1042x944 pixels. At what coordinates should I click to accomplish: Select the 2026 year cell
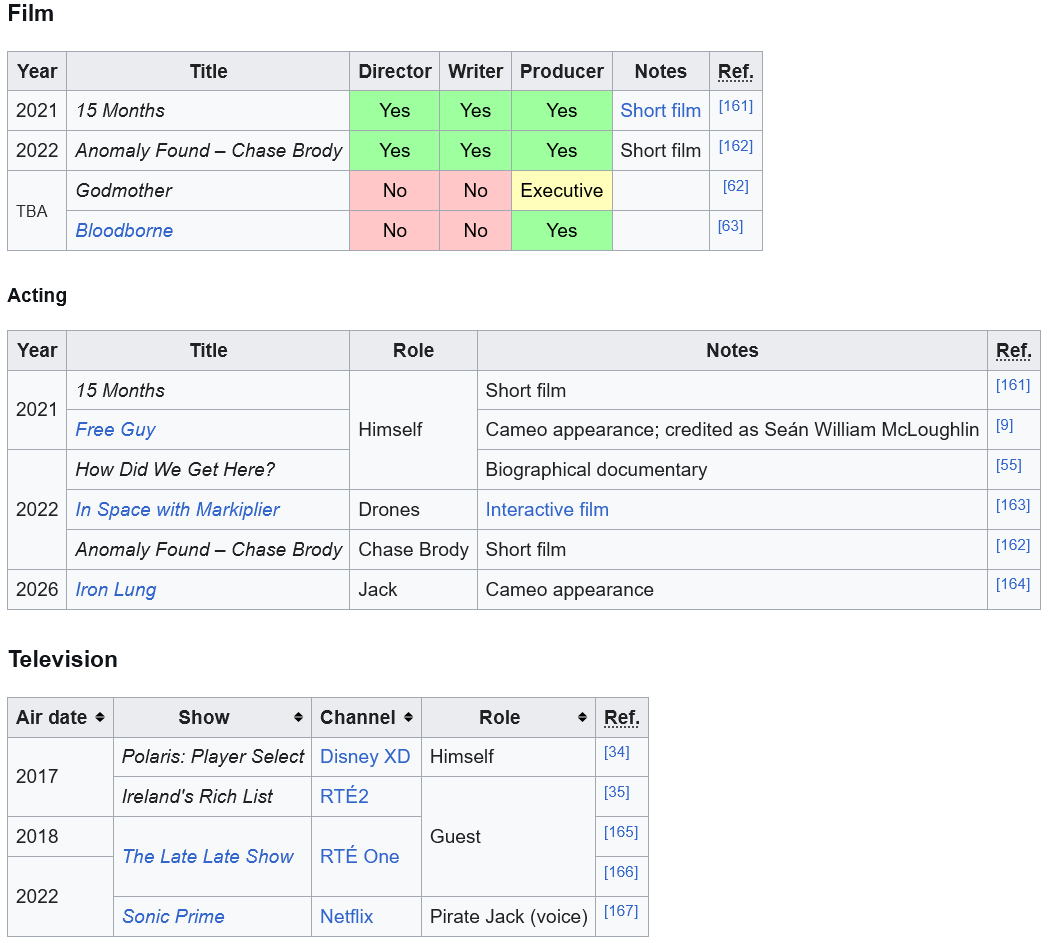(x=37, y=589)
